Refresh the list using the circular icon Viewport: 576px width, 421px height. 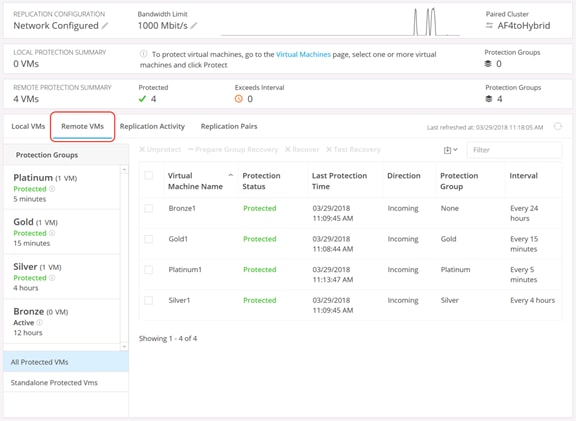tap(558, 126)
